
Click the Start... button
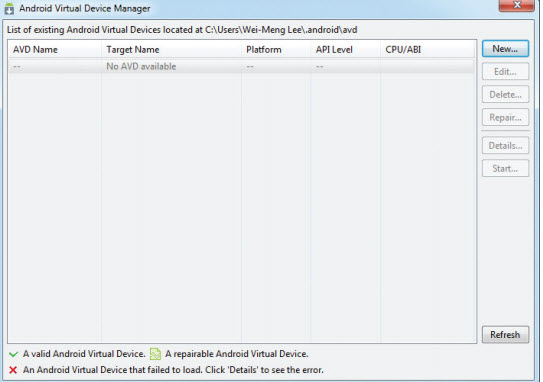point(505,168)
